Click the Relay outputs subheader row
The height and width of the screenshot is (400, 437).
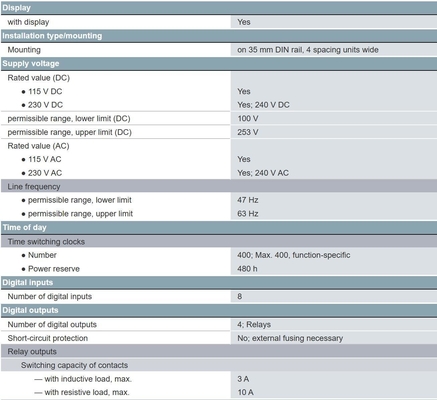click(x=218, y=351)
